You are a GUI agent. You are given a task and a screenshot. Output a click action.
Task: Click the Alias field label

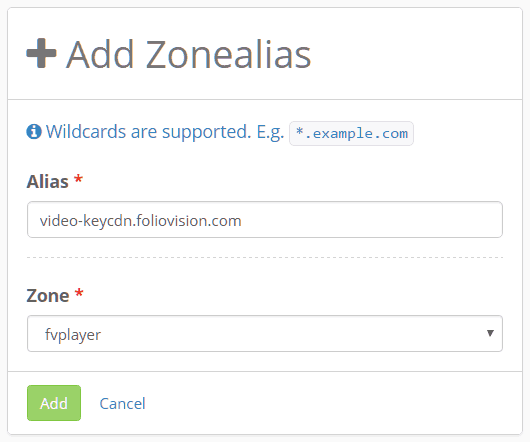(x=48, y=181)
